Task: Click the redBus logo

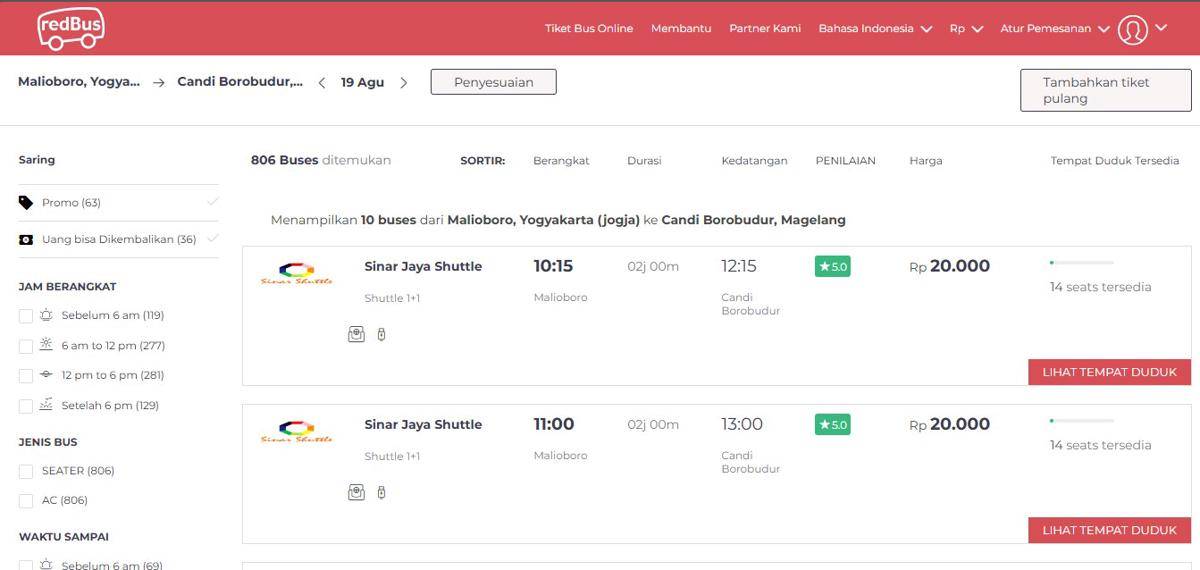Action: [70, 28]
